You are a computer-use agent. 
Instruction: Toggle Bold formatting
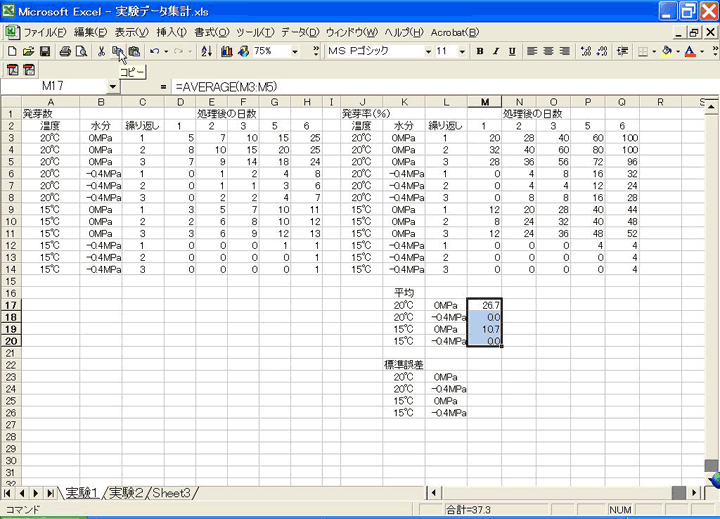(480, 51)
